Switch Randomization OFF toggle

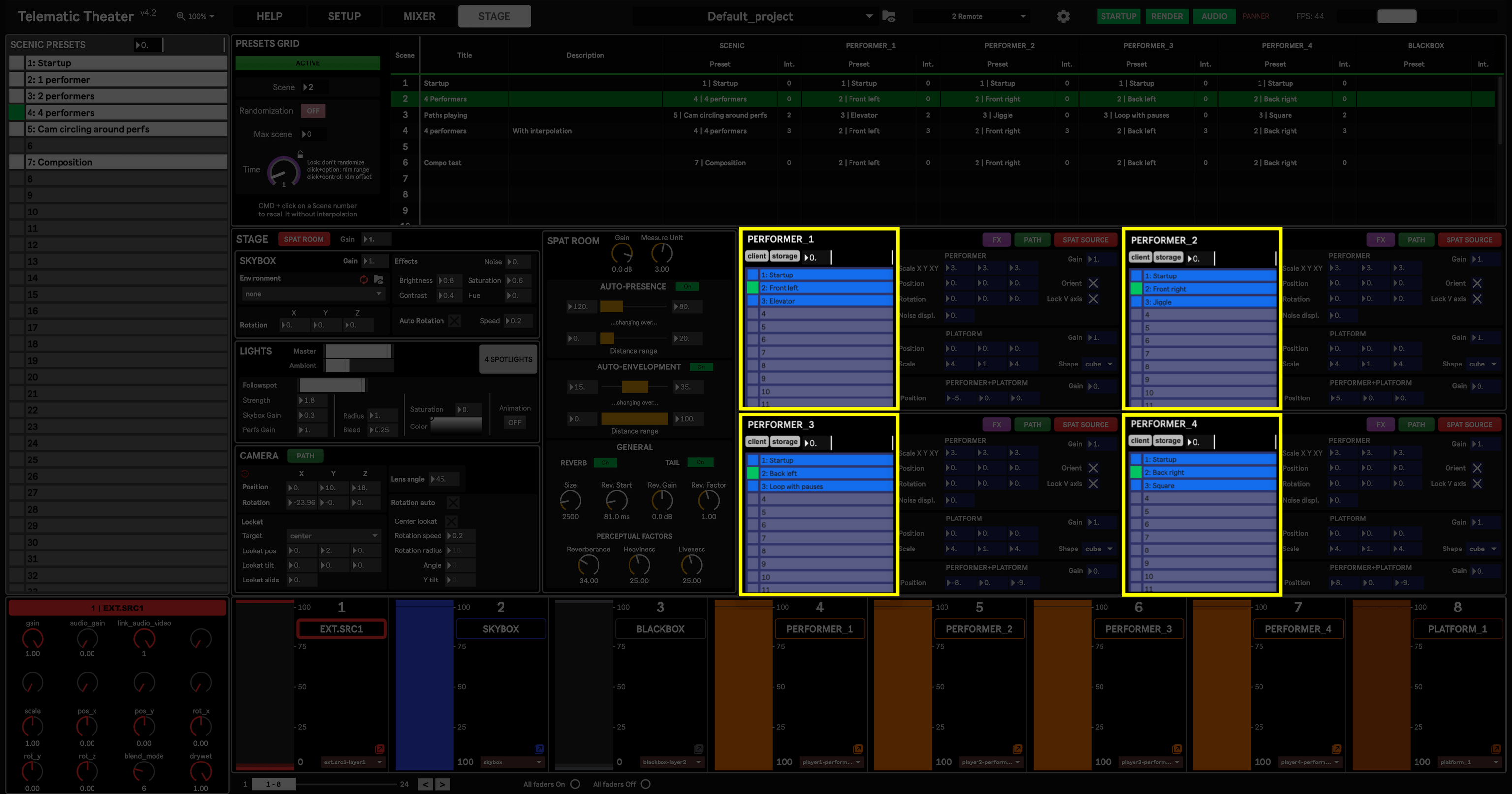point(313,111)
